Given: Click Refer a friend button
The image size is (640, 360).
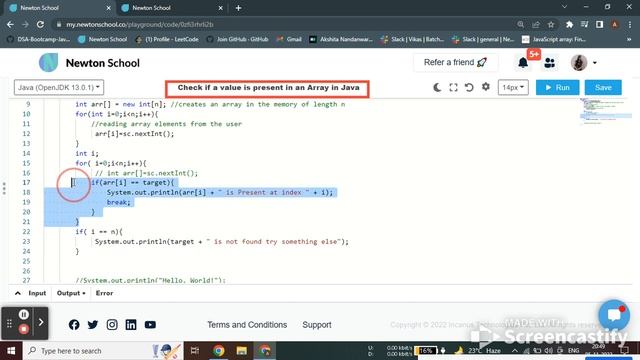Looking at the screenshot, I should pos(455,62).
